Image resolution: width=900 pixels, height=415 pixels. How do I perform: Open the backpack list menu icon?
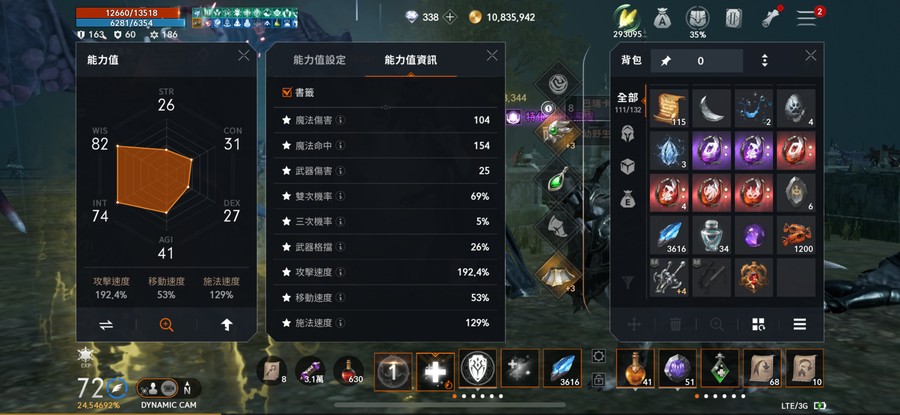pos(800,324)
